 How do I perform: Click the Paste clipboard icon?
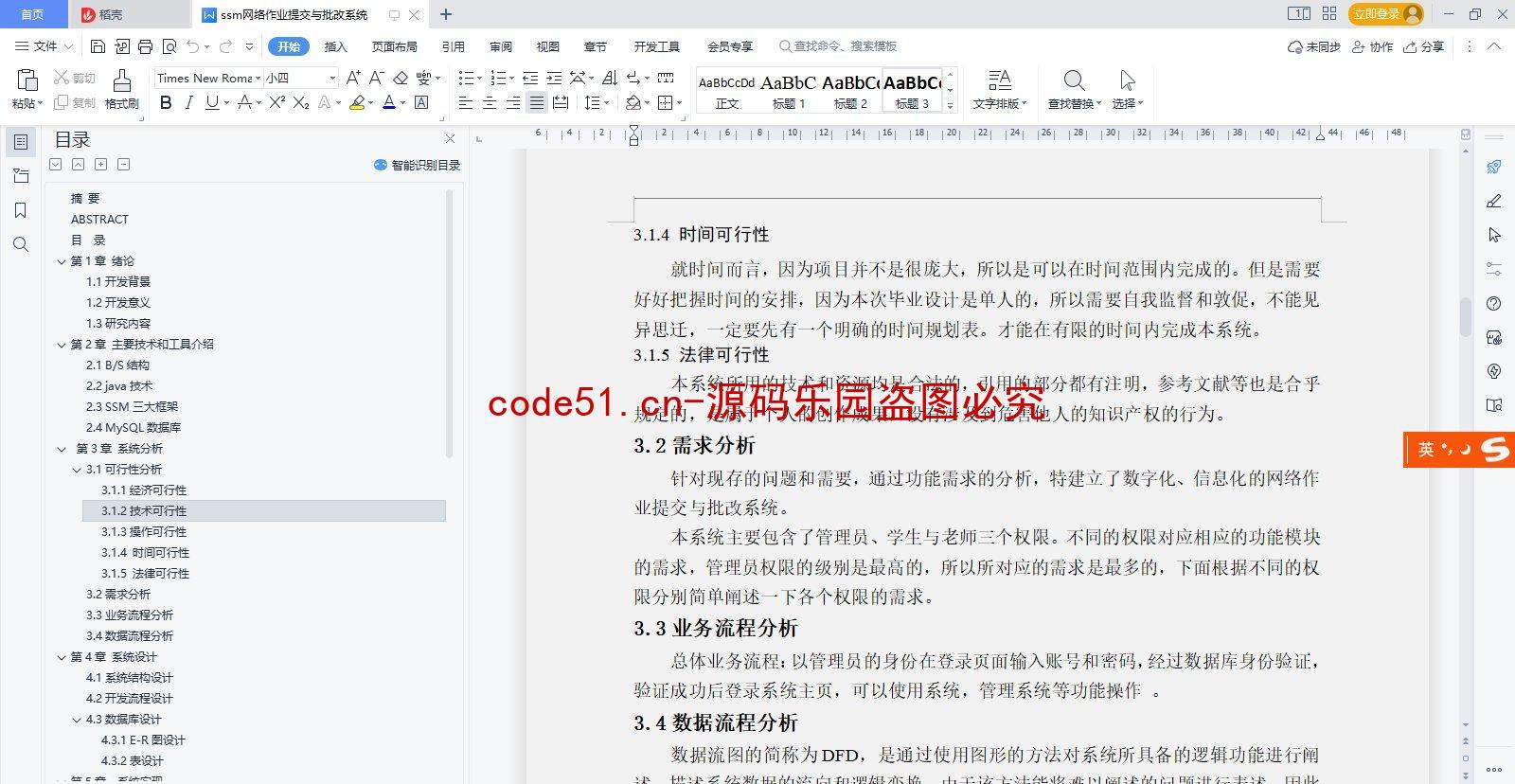pyautogui.click(x=27, y=80)
